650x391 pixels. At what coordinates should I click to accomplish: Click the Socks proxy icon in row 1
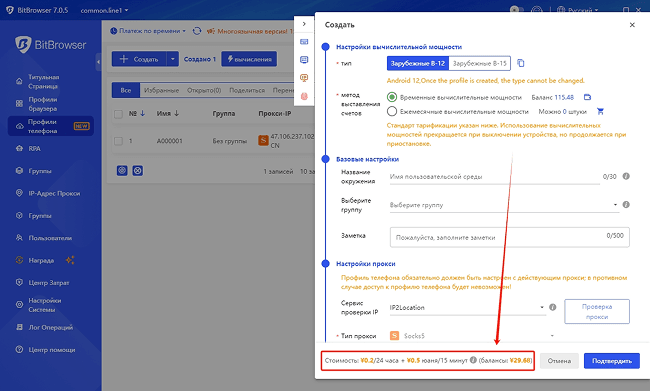coord(263,141)
